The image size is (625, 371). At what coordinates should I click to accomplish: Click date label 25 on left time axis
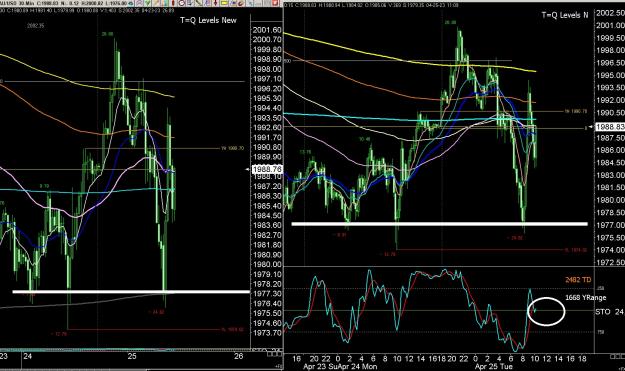(132, 356)
